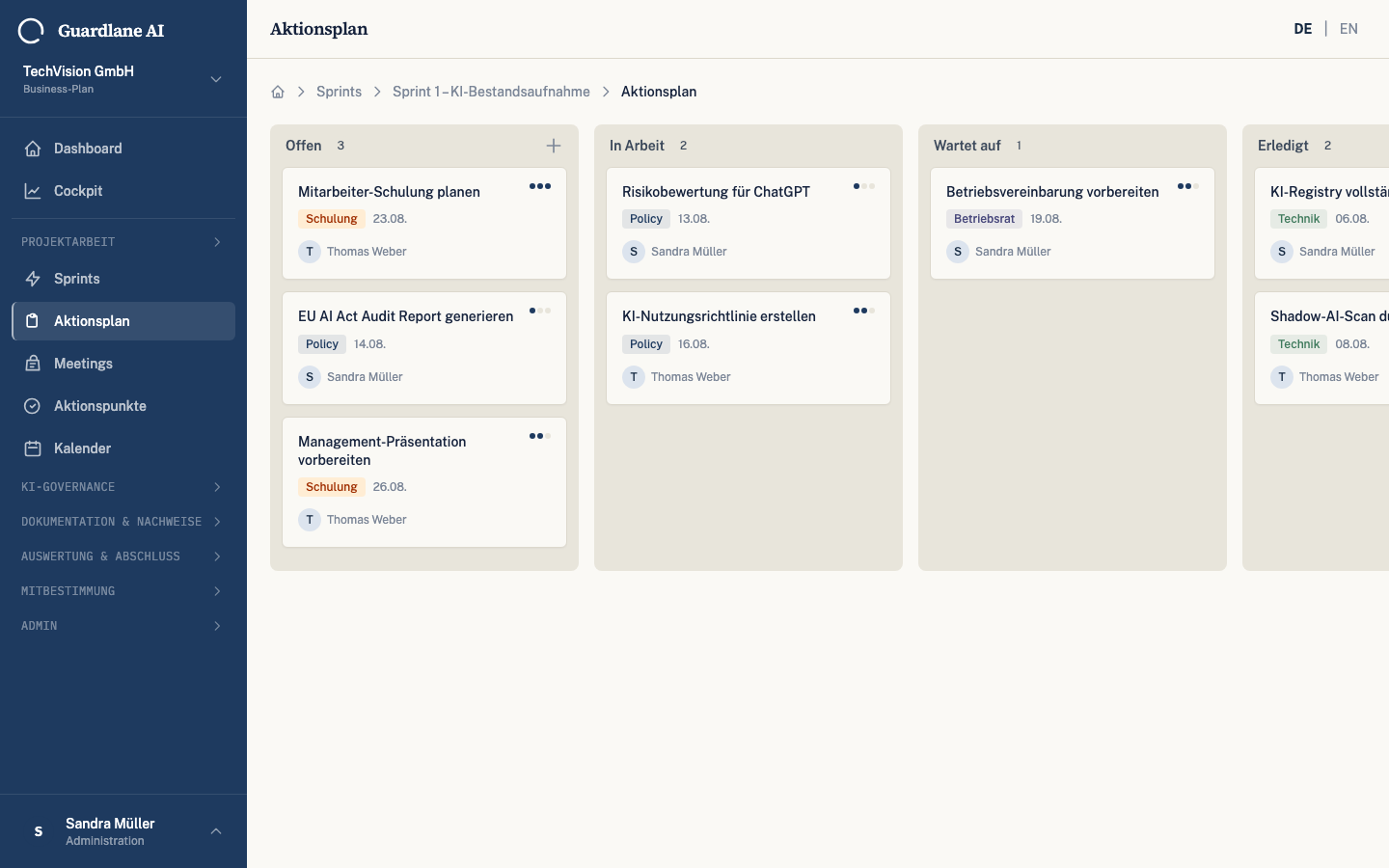The width and height of the screenshot is (1389, 868).
Task: Add a card to the Offen column
Action: pyautogui.click(x=554, y=146)
